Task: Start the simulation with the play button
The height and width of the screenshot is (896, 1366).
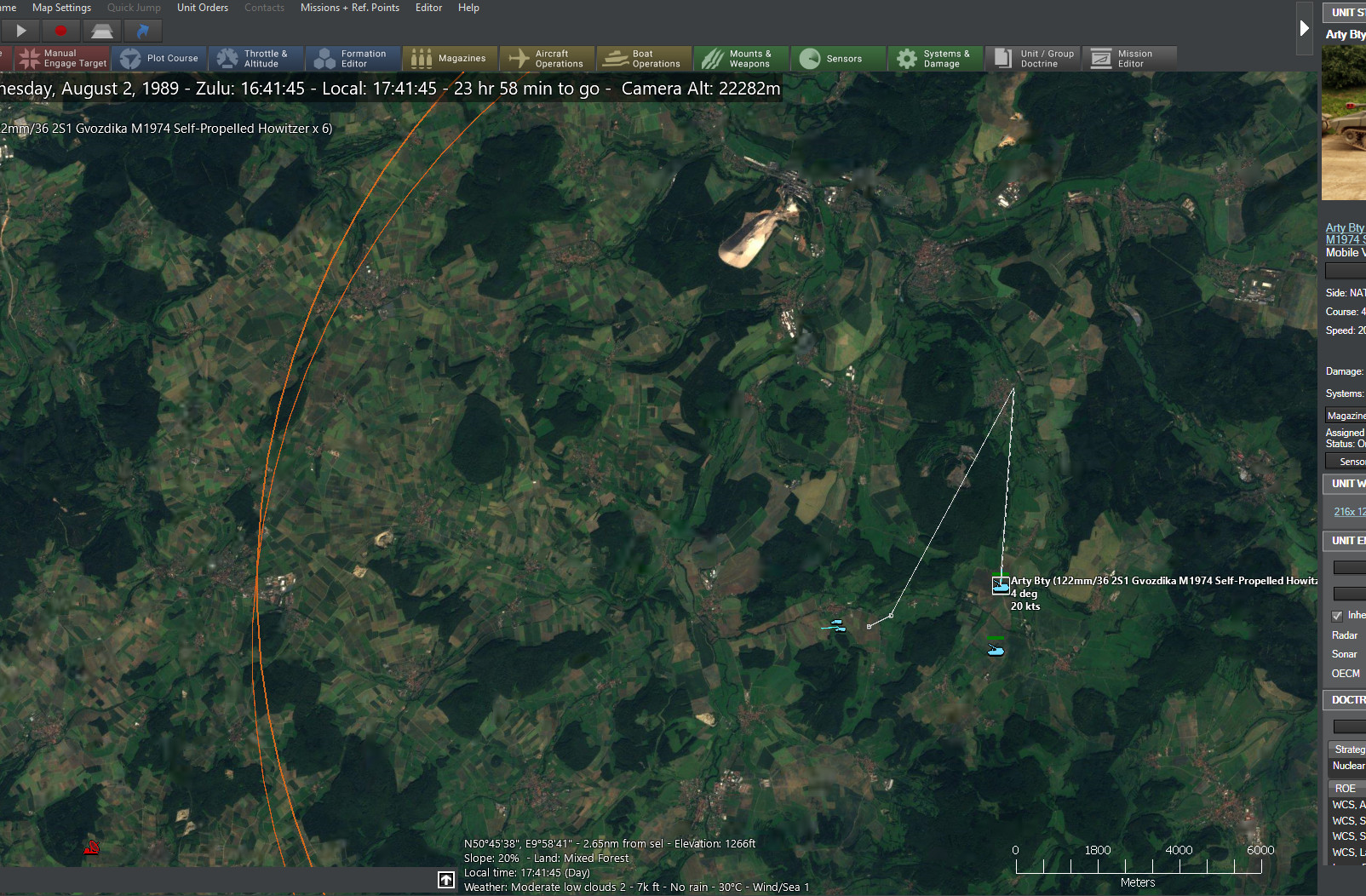Action: click(x=20, y=31)
